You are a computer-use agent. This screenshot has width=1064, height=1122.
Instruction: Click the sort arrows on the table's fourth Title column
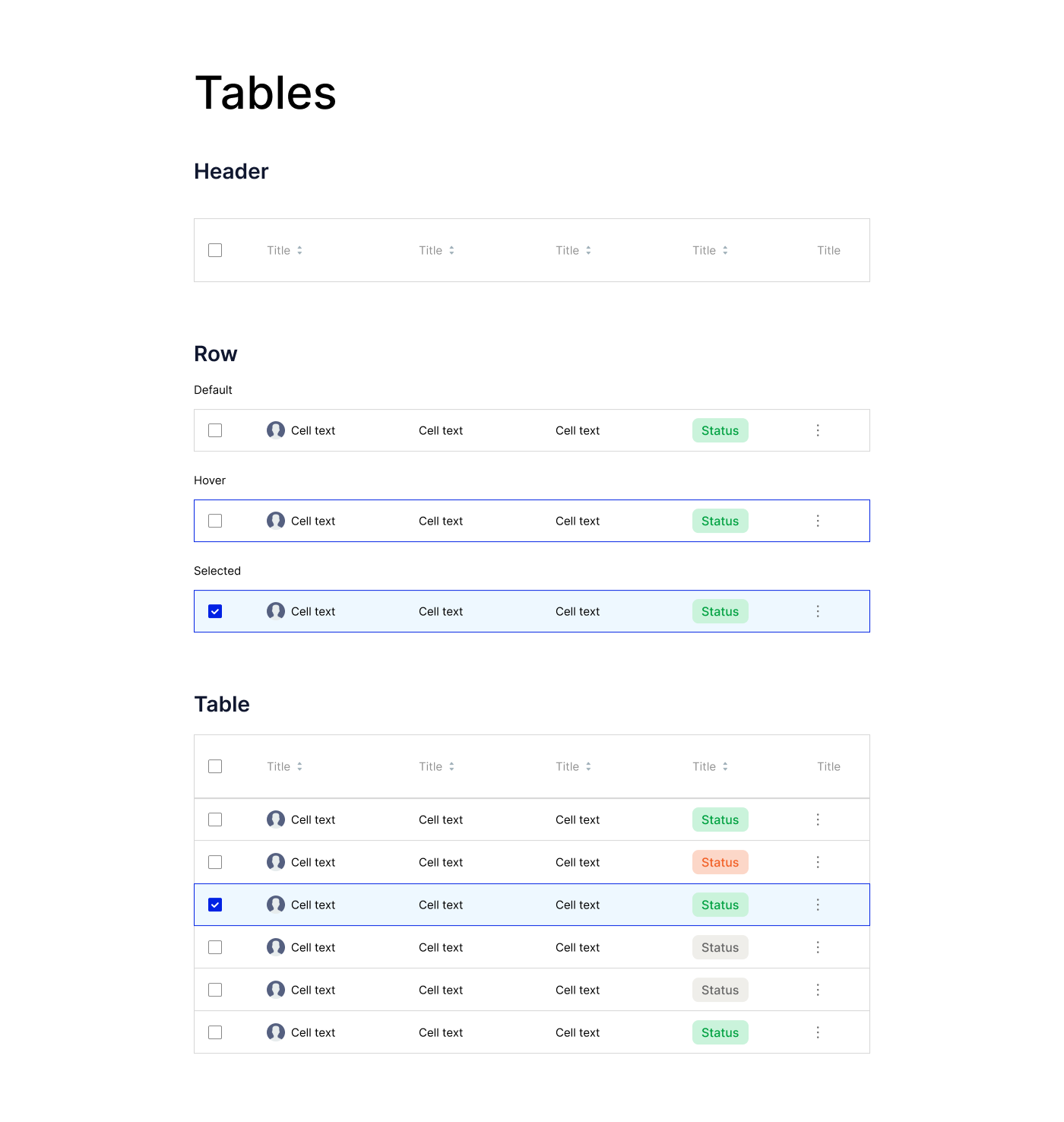click(x=725, y=766)
